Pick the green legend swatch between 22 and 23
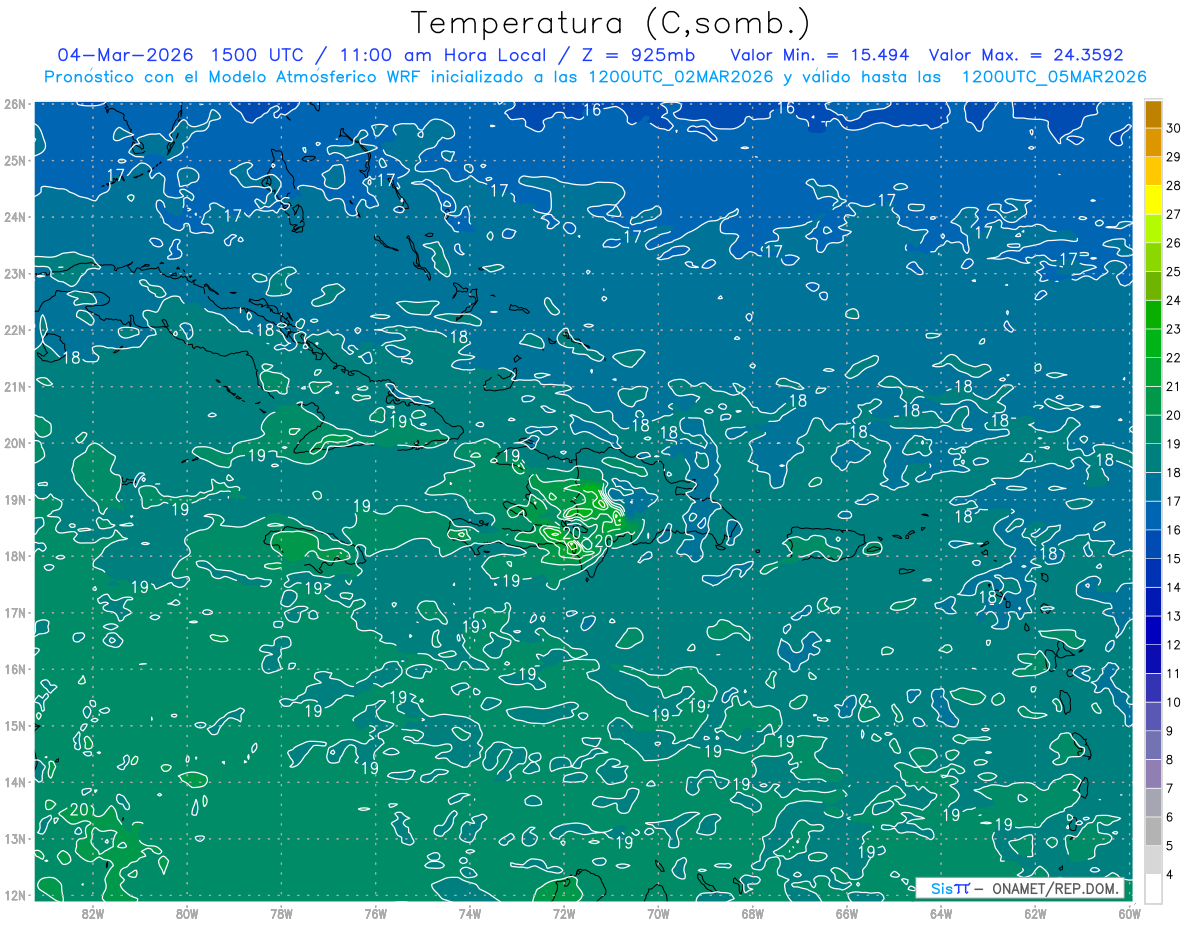This screenshot has height=927, width=1200. (1153, 343)
